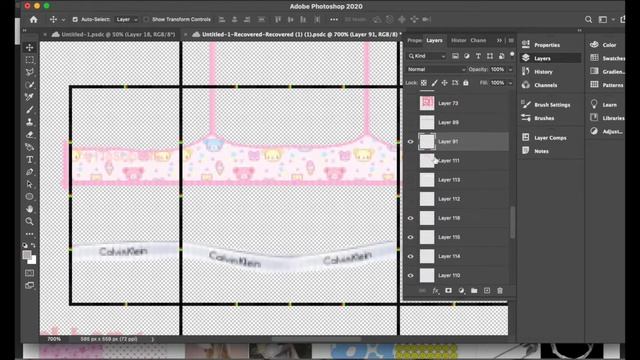Image resolution: width=640 pixels, height=360 pixels.
Task: Open the Edit Toolbar three-dots button
Action: click(x=29, y=234)
